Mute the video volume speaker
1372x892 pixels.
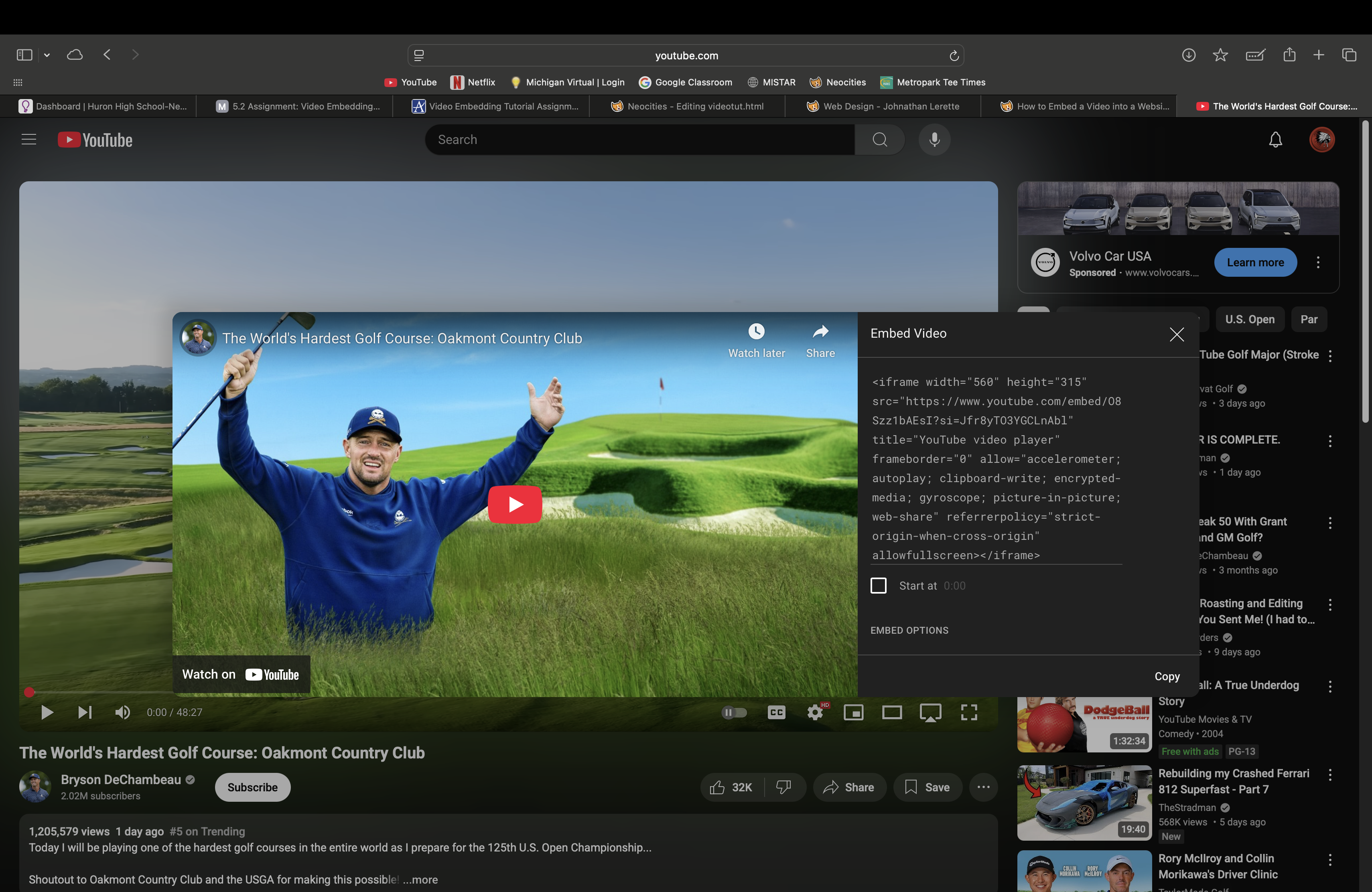(x=122, y=712)
